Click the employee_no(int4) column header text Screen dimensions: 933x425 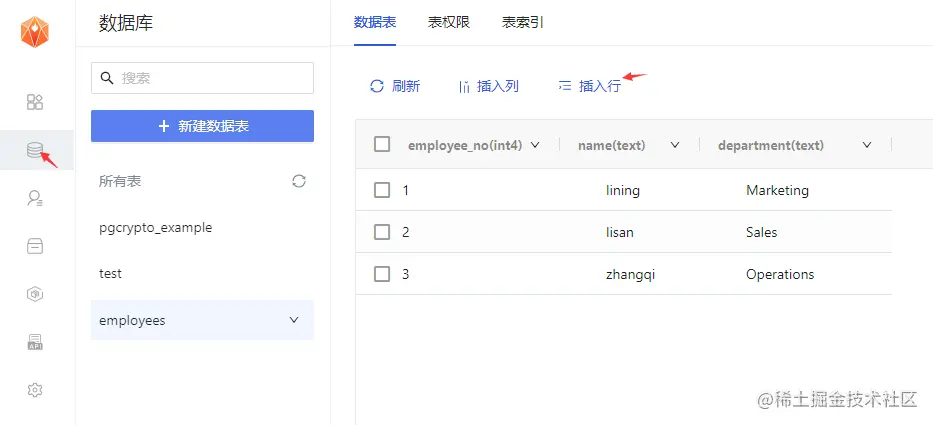(465, 145)
